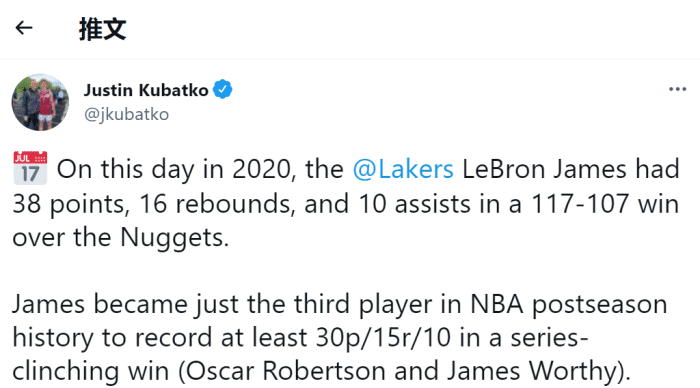Click the 'NBA postseason' words

click(x=568, y=305)
